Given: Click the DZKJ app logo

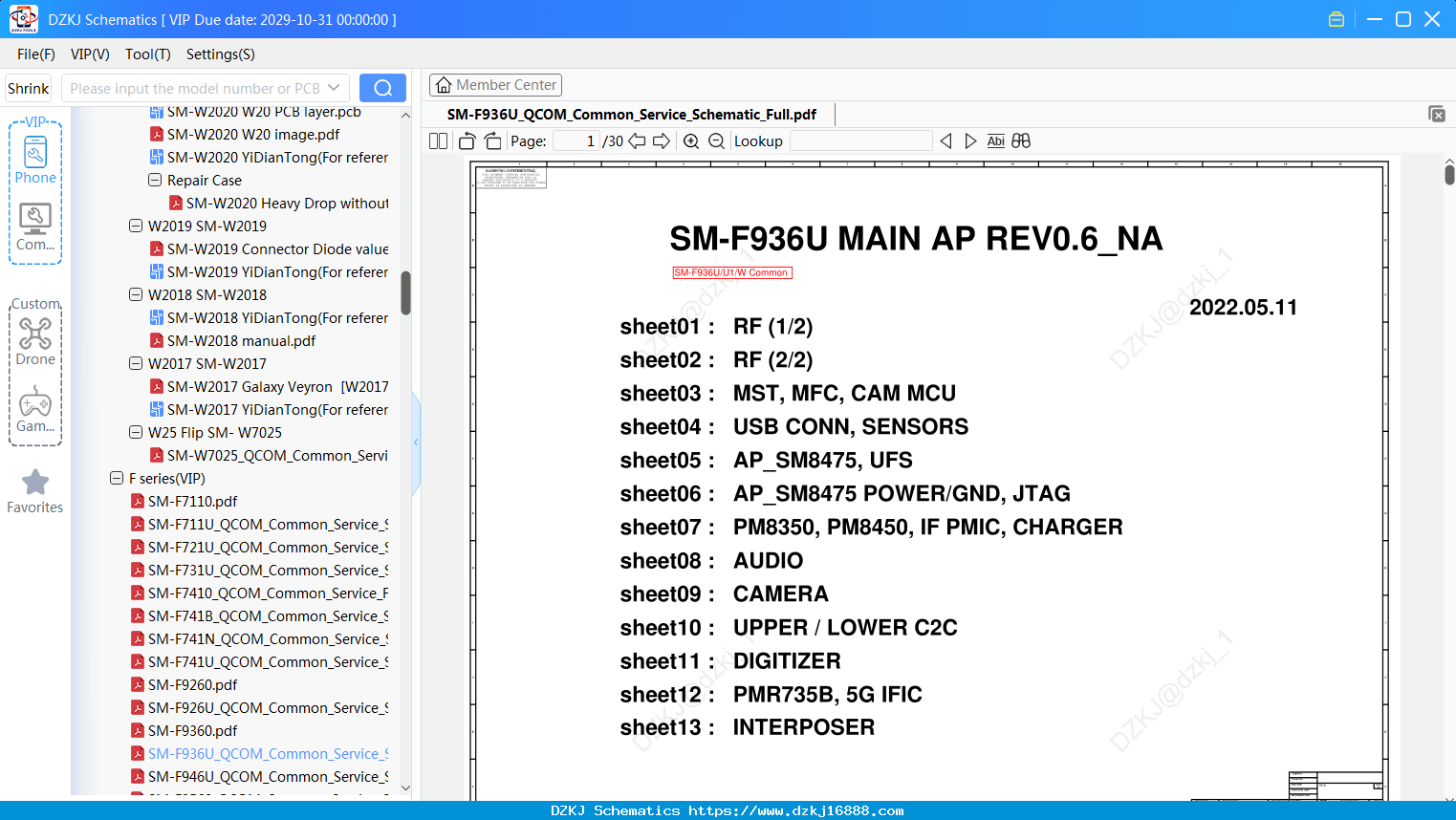Looking at the screenshot, I should (x=23, y=19).
